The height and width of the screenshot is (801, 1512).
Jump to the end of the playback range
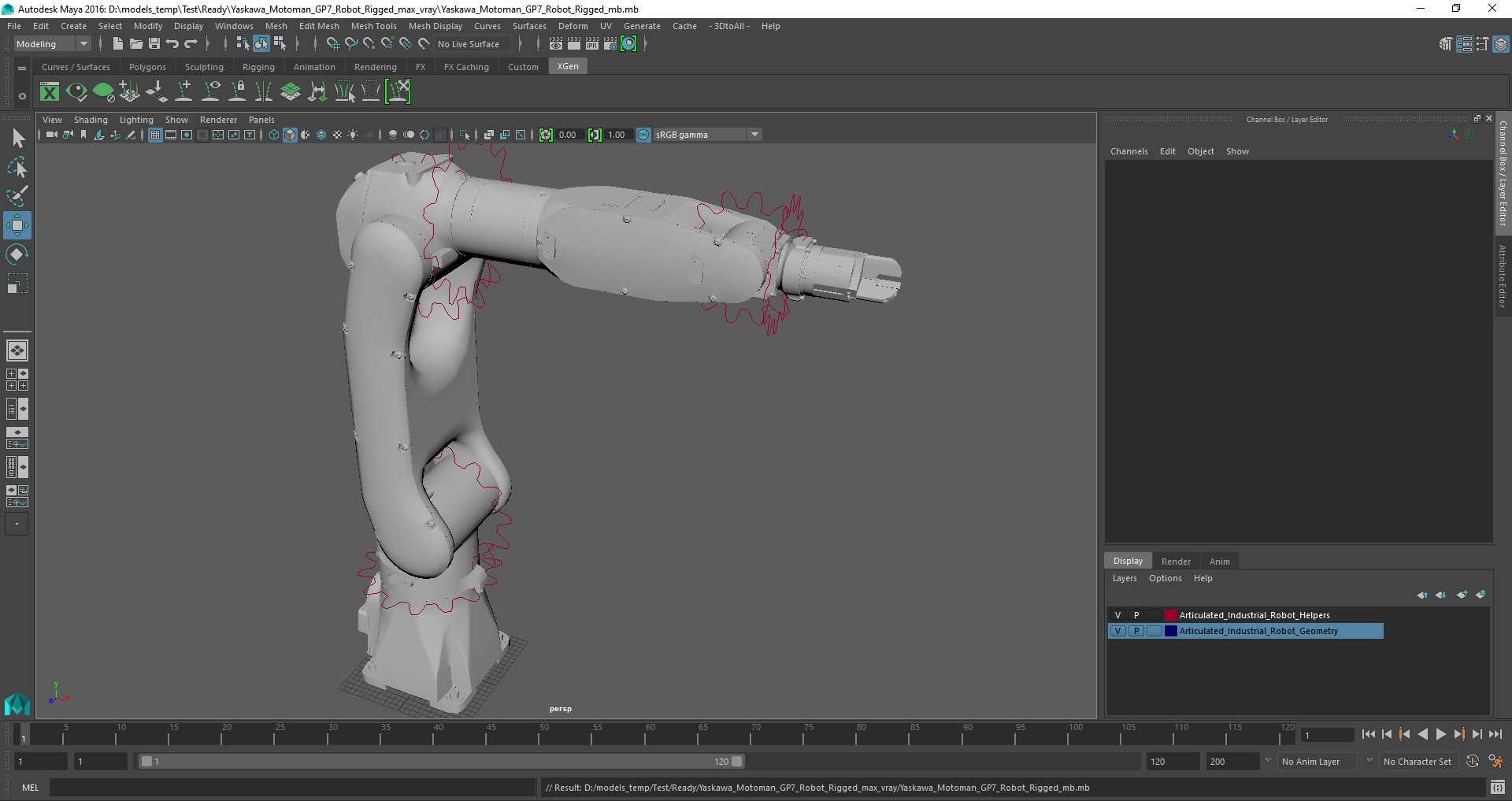1495,734
